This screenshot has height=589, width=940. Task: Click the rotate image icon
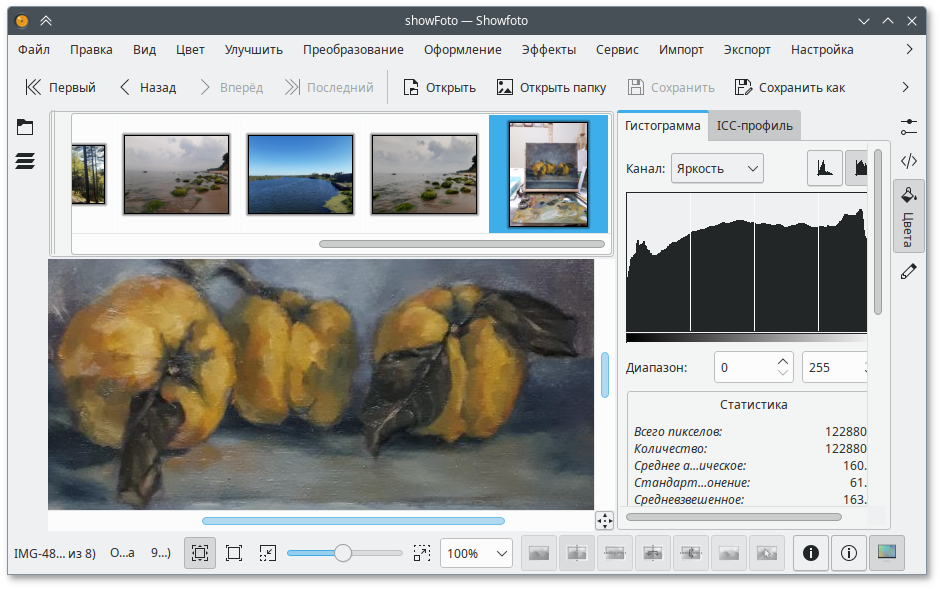[653, 552]
